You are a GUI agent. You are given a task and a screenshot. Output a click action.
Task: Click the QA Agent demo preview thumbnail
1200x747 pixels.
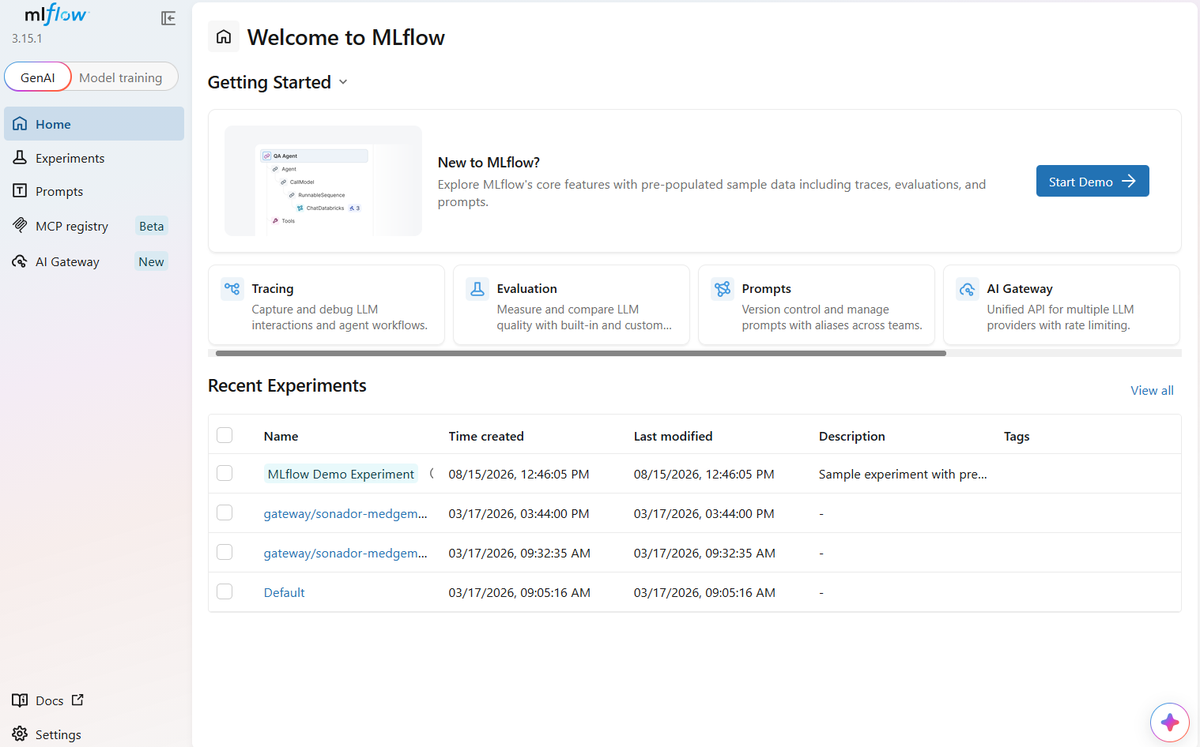click(x=323, y=181)
